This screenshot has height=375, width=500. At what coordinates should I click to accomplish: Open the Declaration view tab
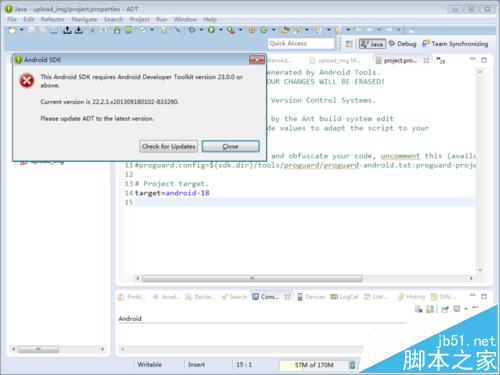201,297
